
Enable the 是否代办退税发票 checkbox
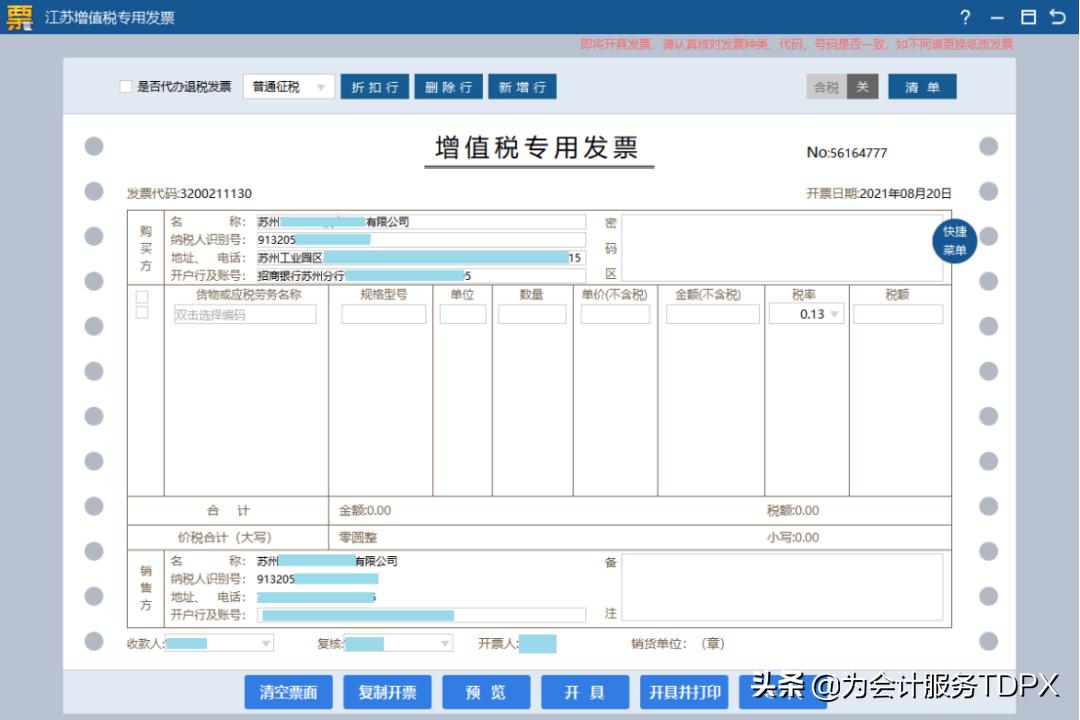(125, 85)
